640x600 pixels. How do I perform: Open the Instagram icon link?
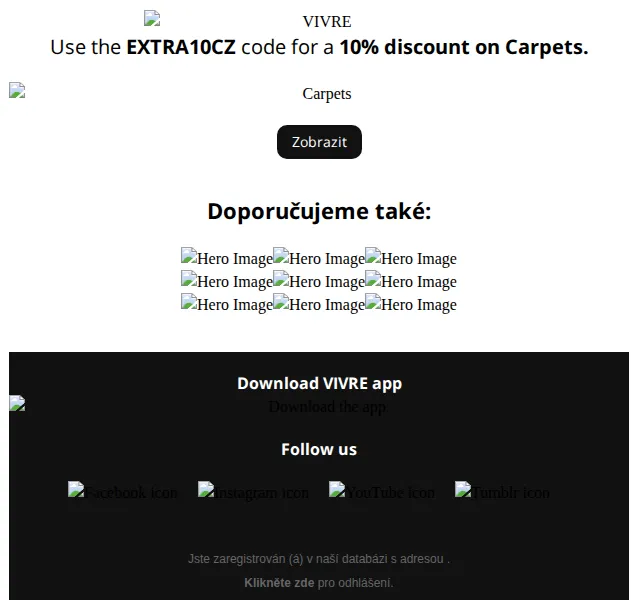click(x=253, y=492)
